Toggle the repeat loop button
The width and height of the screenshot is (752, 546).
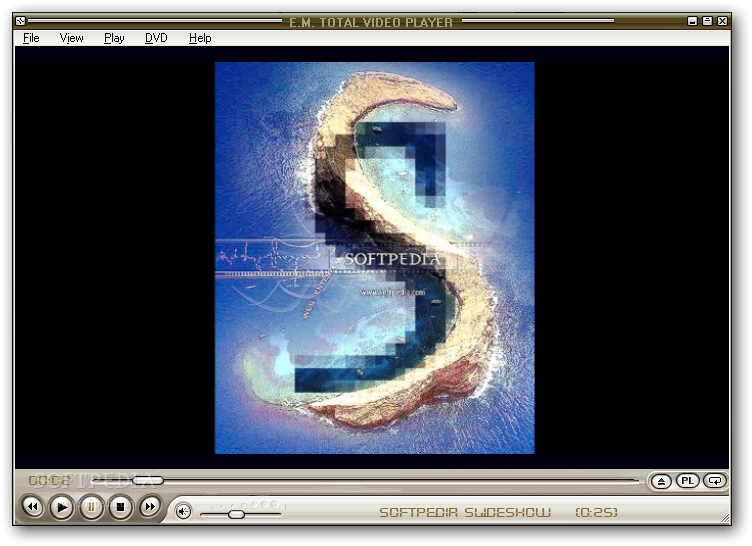tap(715, 481)
